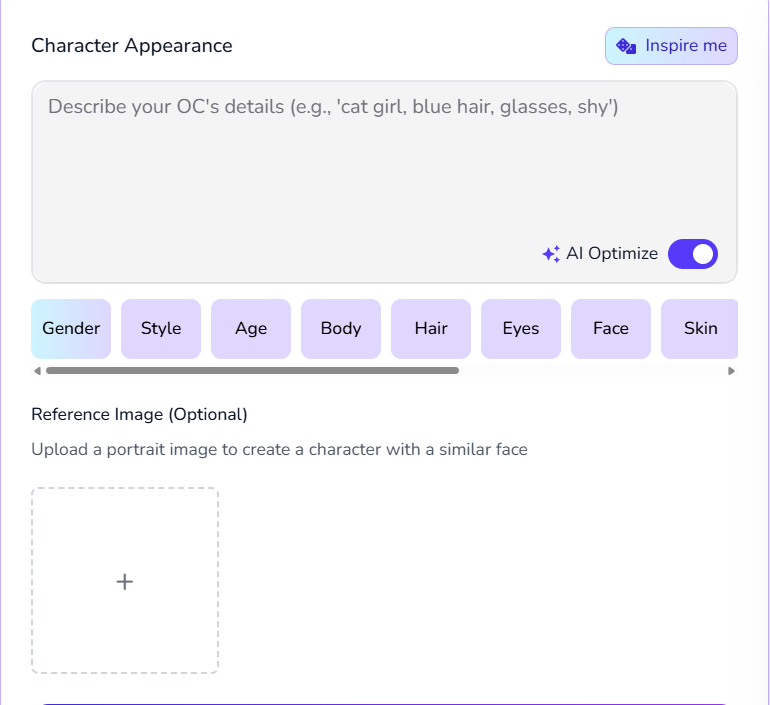Screen dimensions: 770x705
Task: Click the right scroll arrow below the tags
Action: (731, 371)
